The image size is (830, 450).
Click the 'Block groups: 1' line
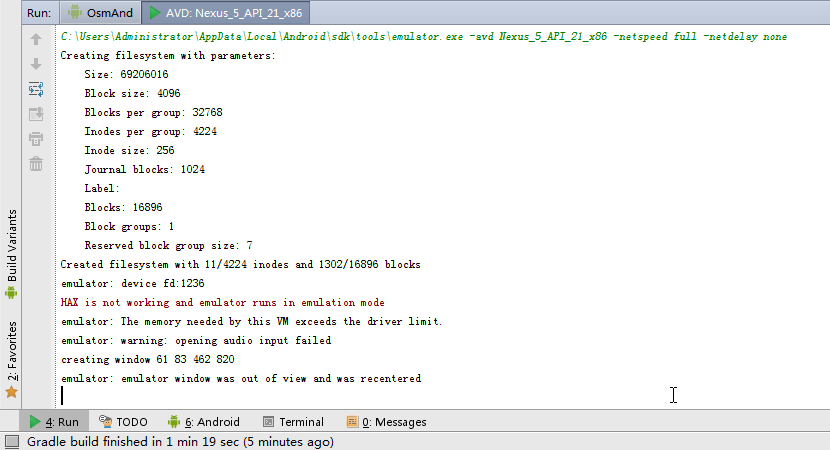[x=129, y=227]
